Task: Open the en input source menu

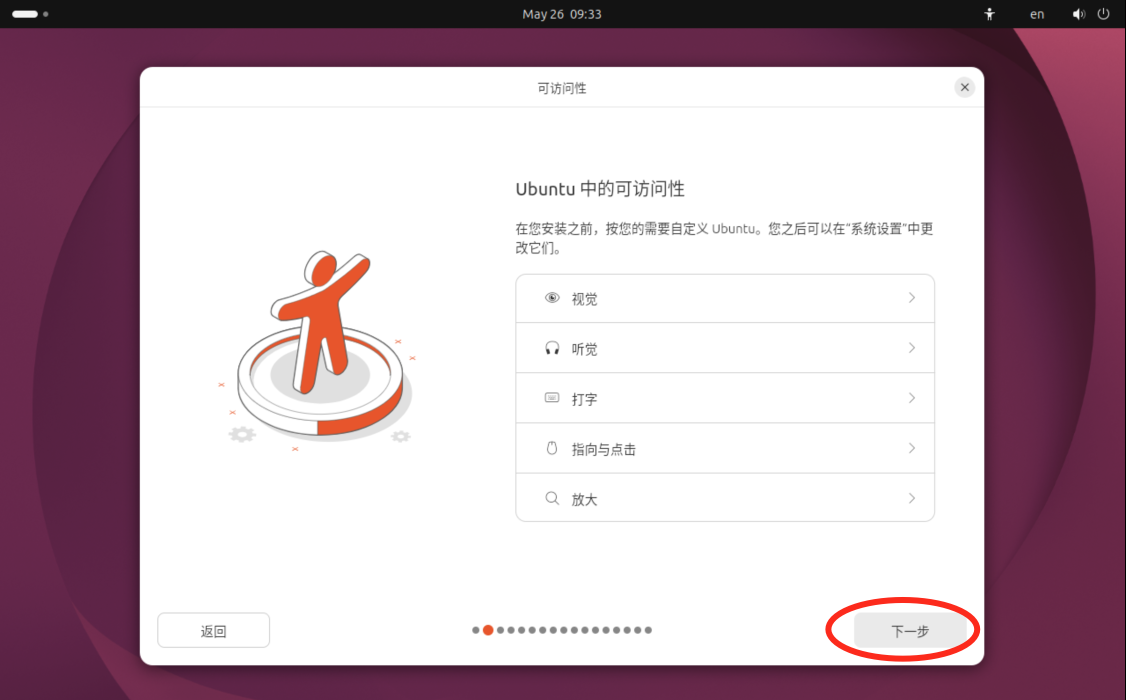Action: (x=1037, y=14)
